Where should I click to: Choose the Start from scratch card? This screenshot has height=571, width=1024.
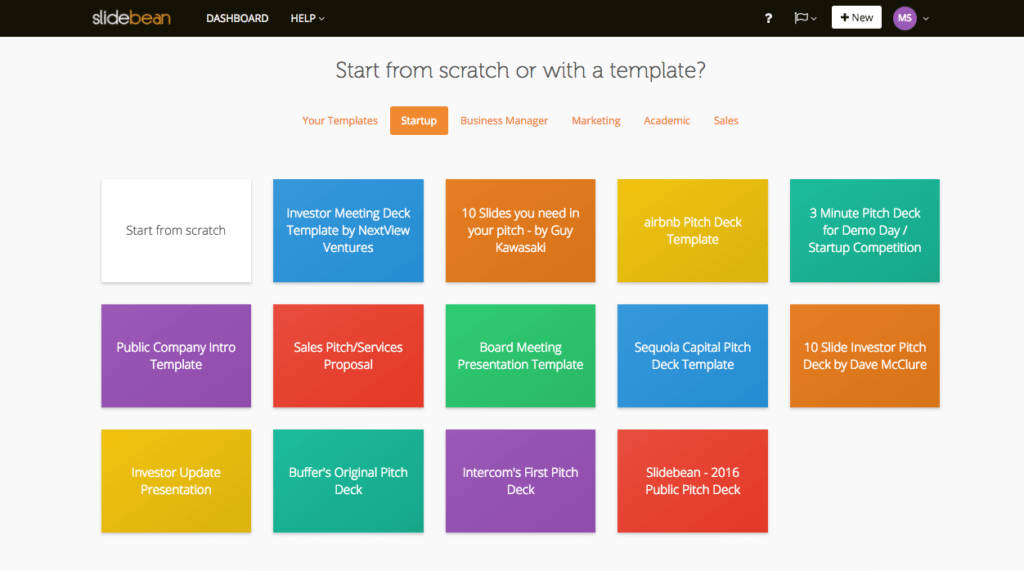click(x=176, y=231)
